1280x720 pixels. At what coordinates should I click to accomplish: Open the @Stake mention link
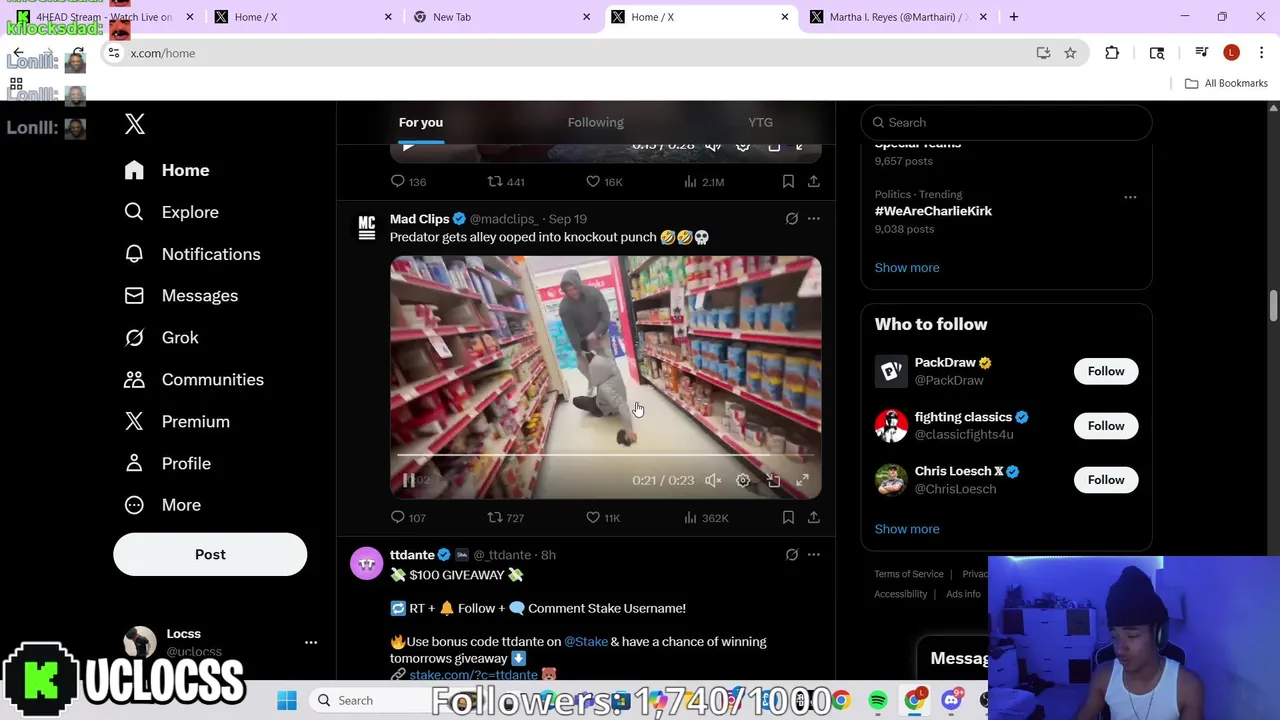click(x=586, y=642)
